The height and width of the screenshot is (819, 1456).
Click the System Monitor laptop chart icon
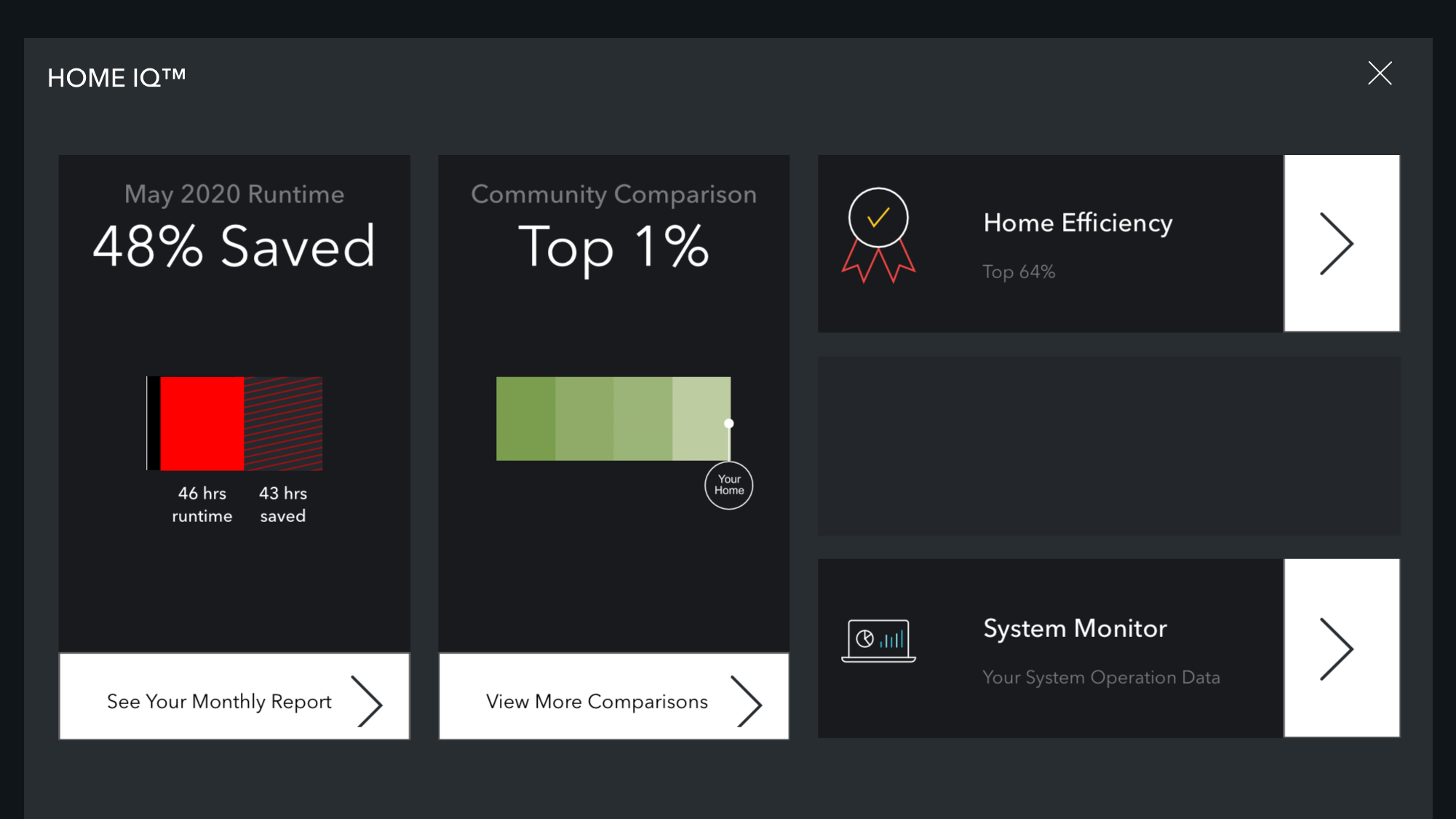(x=878, y=641)
